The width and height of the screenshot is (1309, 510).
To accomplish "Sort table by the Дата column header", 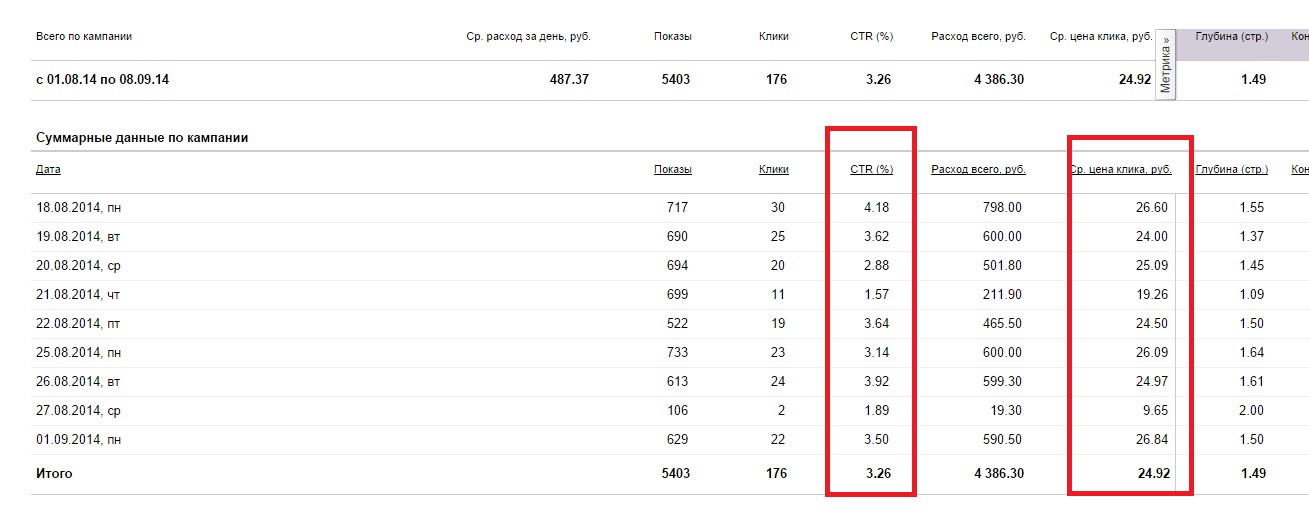I will point(48,170).
